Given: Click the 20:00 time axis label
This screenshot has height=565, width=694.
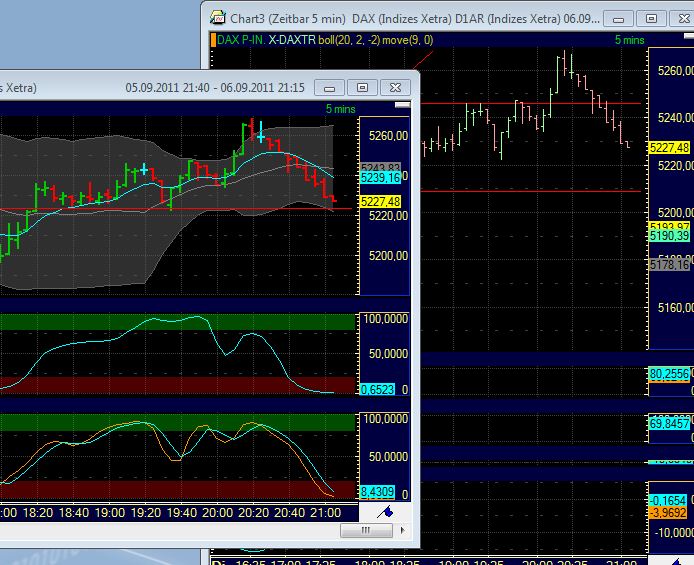Looking at the screenshot, I should tap(217, 513).
